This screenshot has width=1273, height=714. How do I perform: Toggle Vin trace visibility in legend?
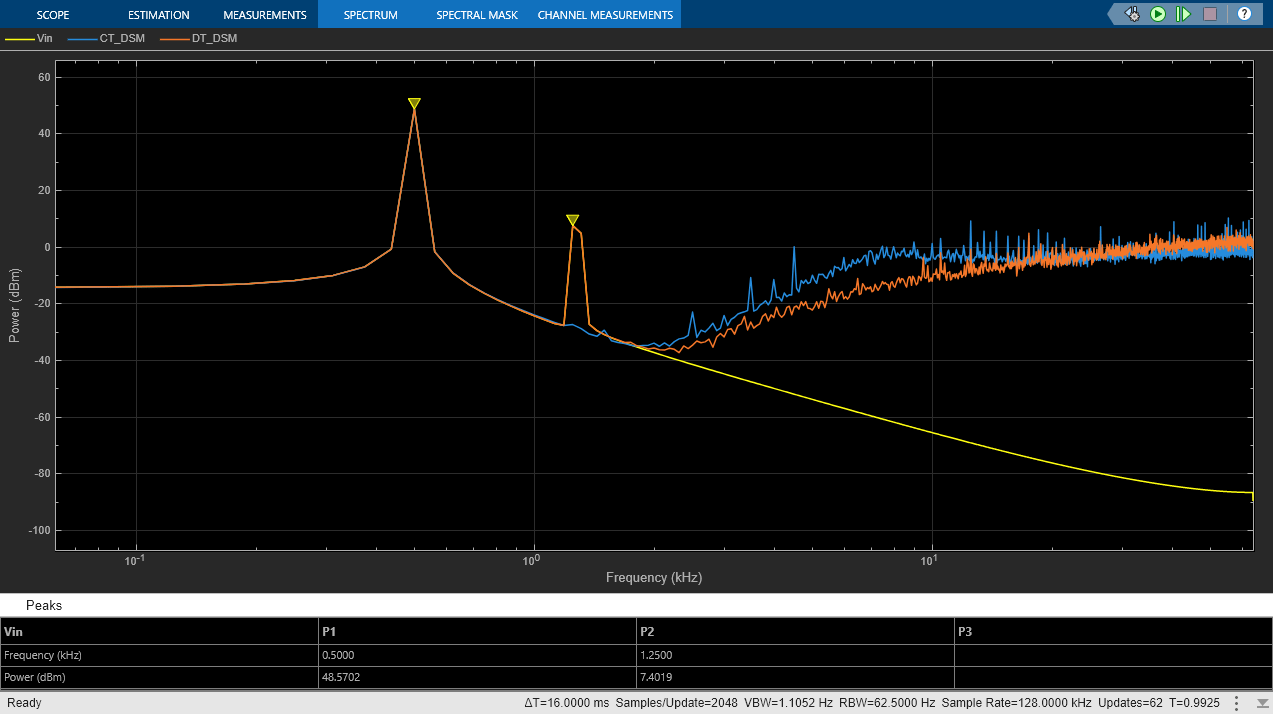(x=43, y=39)
